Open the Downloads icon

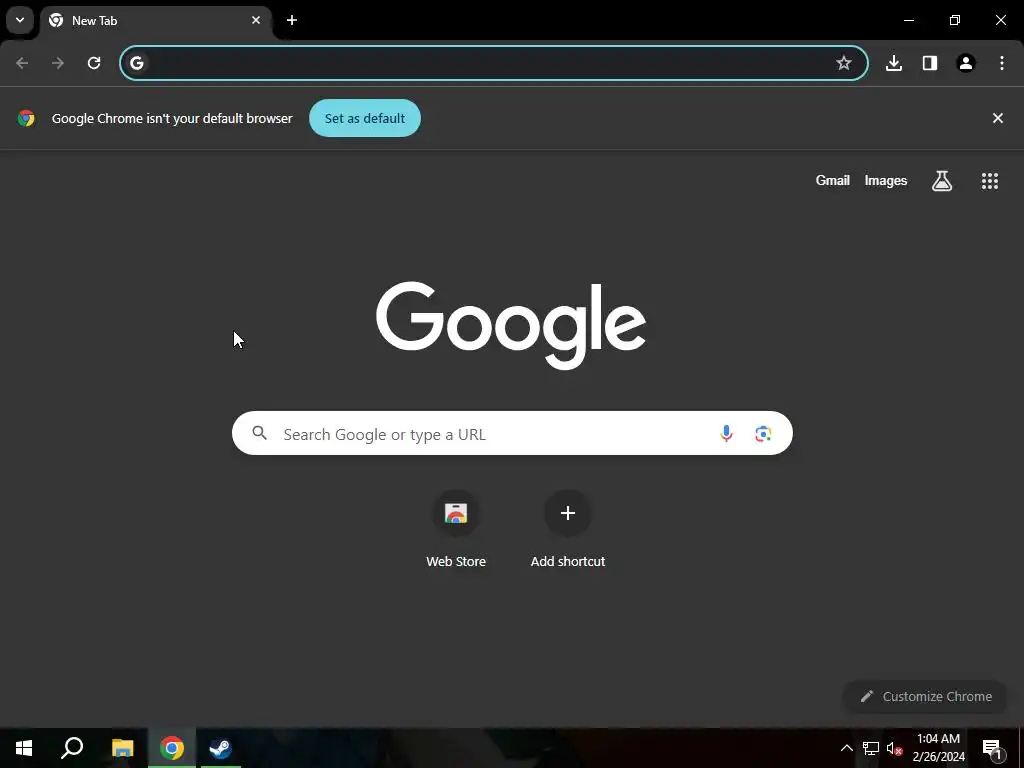point(894,63)
